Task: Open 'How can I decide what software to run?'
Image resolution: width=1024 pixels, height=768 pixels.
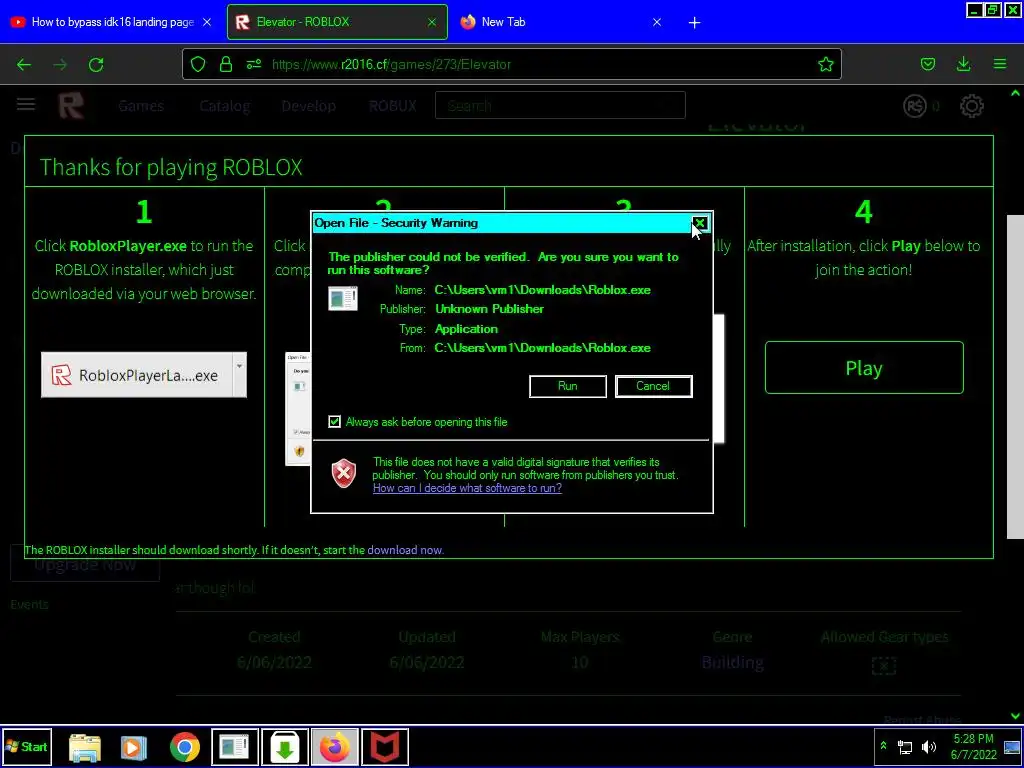Action: tap(467, 488)
